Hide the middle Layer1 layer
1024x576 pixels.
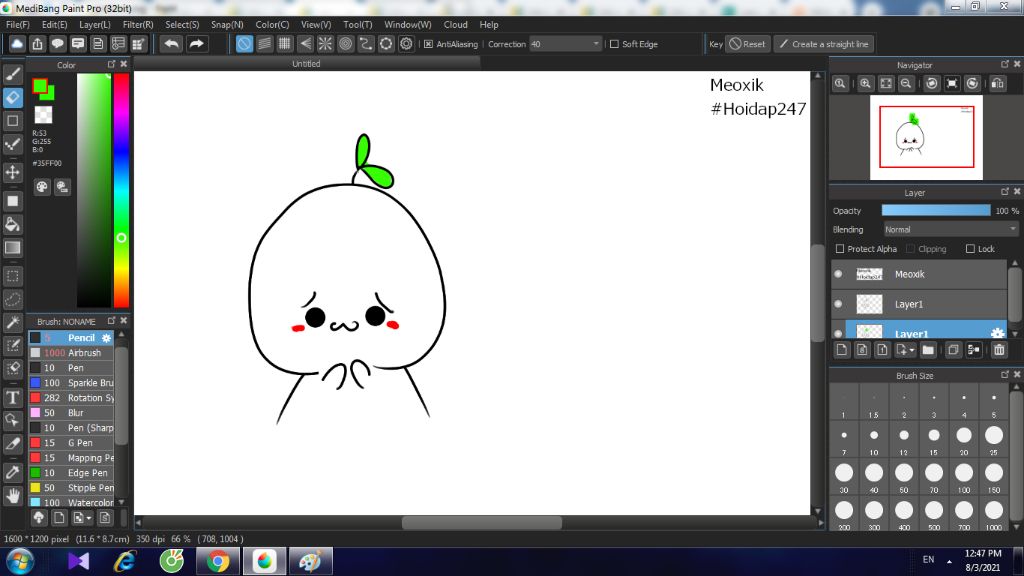(x=839, y=304)
